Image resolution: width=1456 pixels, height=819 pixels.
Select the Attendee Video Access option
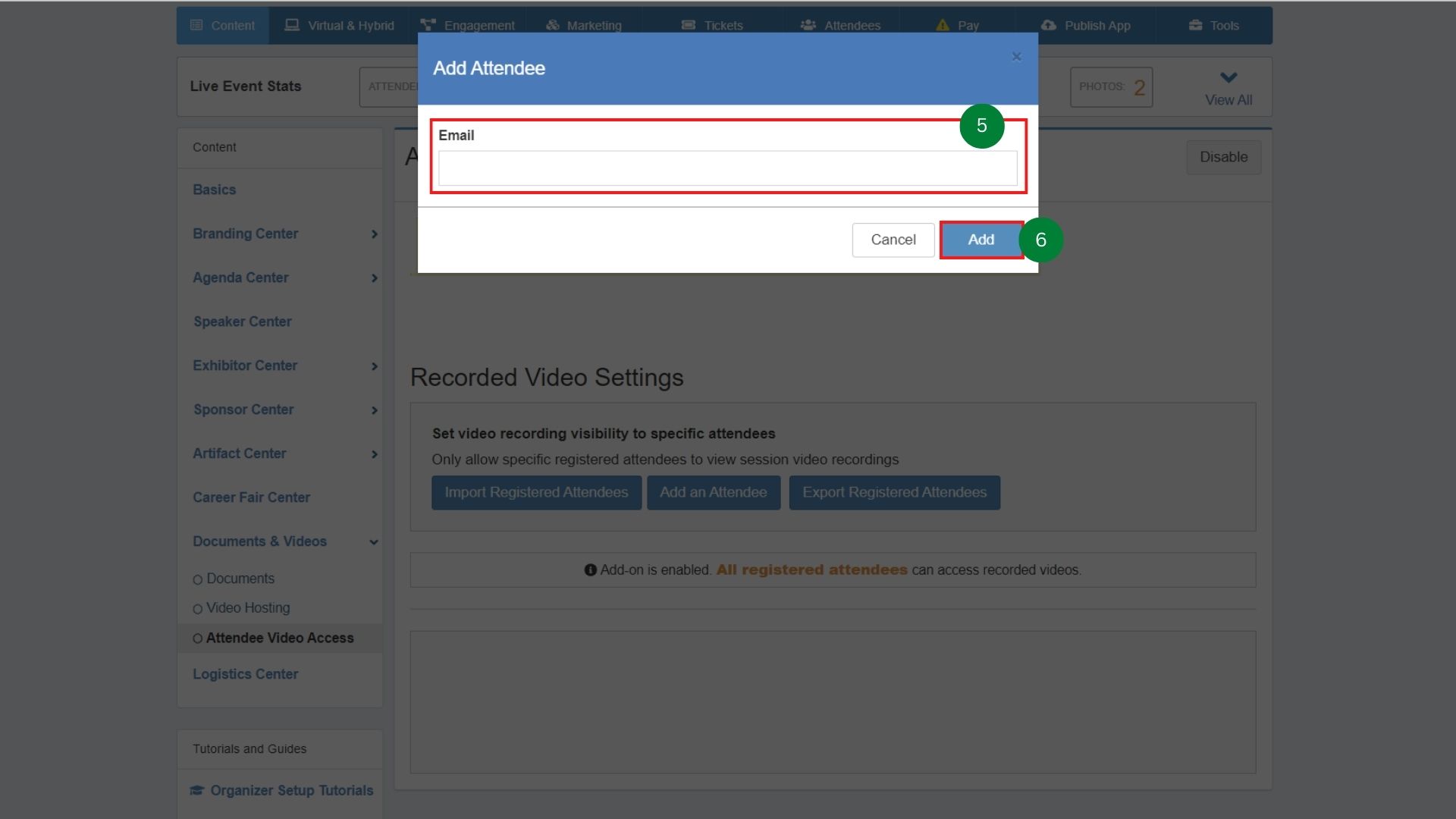pos(197,638)
